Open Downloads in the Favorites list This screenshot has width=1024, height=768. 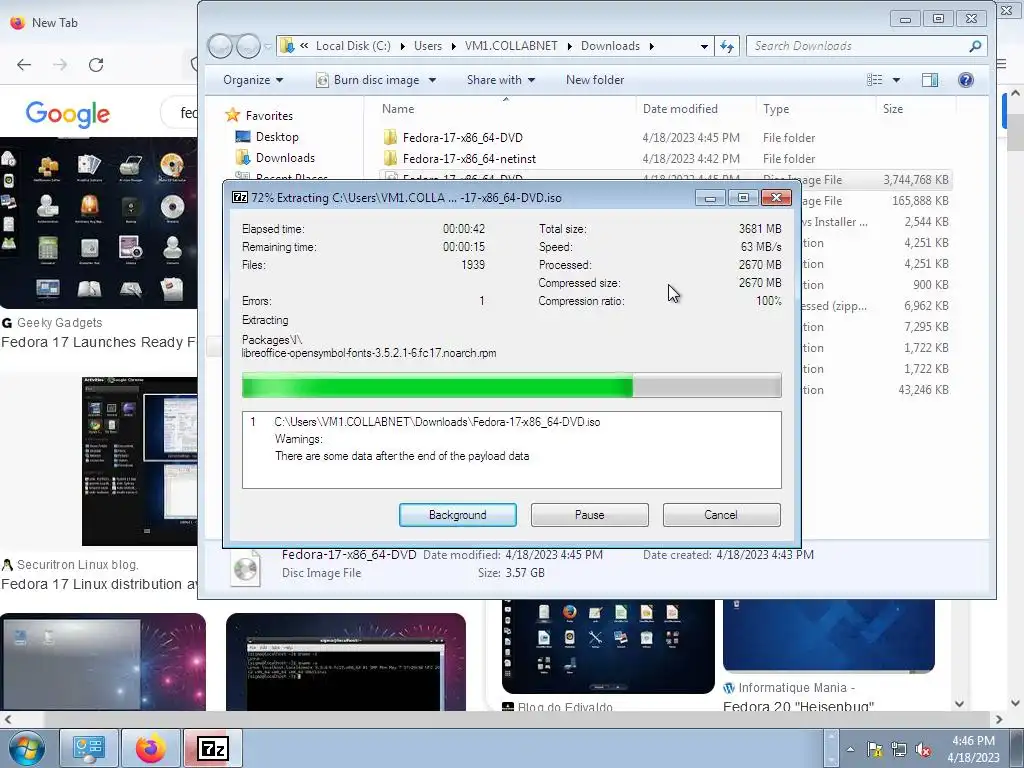285,157
